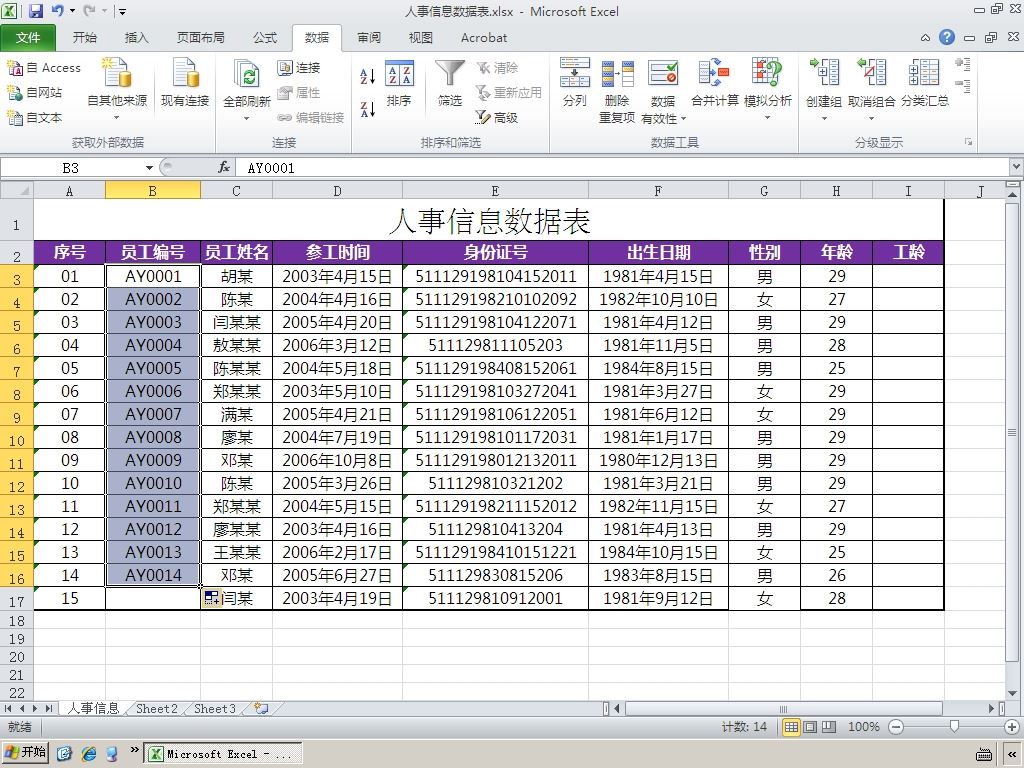The image size is (1024, 768).
Task: Switch to 公式 Formulas tab
Action: [265, 38]
